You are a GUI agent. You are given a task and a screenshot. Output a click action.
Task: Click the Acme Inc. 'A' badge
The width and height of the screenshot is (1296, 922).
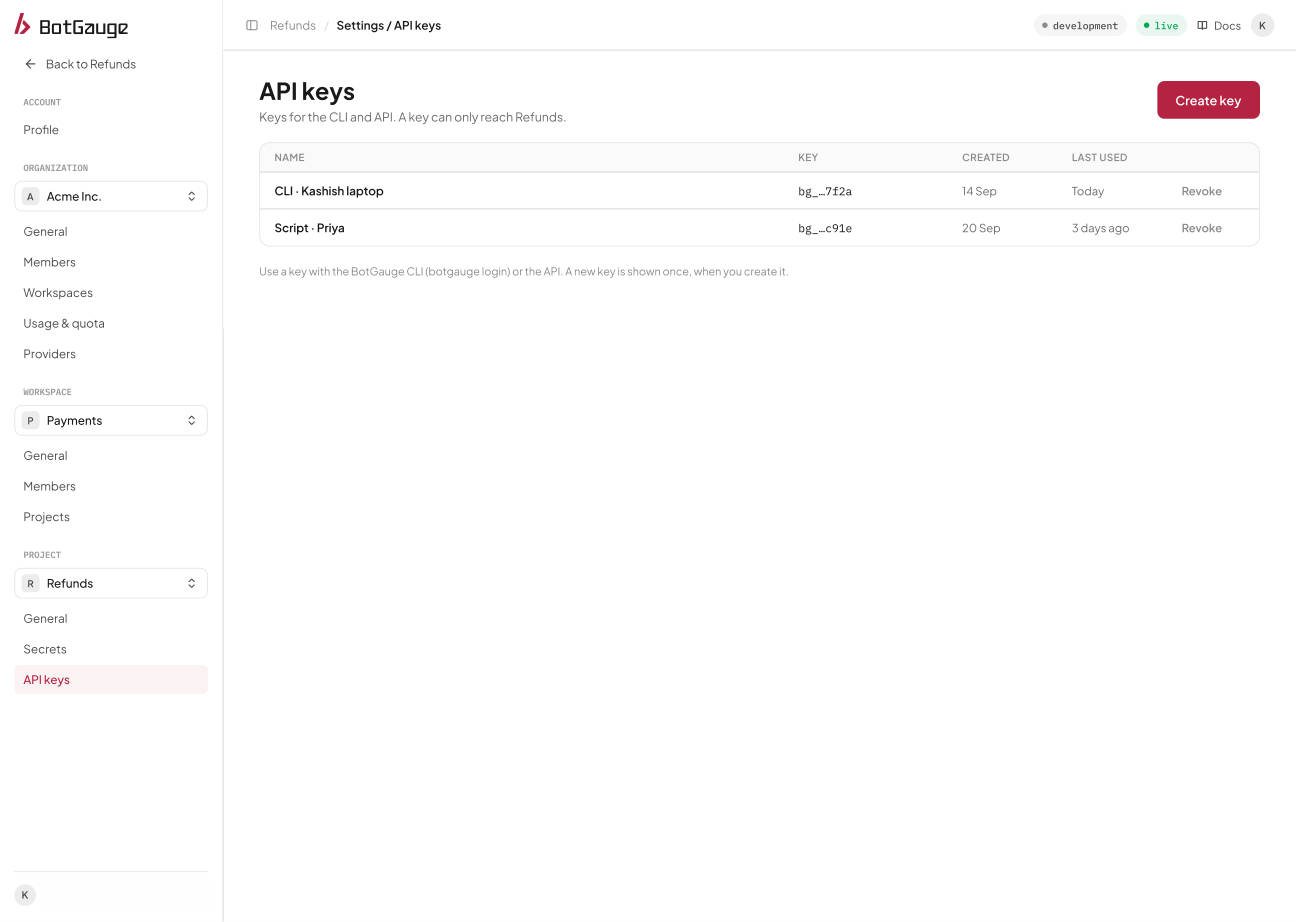tap(30, 196)
